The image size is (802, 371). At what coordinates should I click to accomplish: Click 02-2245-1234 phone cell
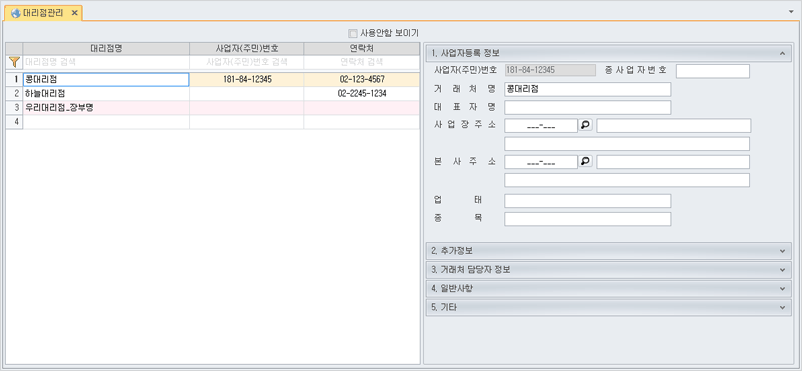(x=362, y=94)
